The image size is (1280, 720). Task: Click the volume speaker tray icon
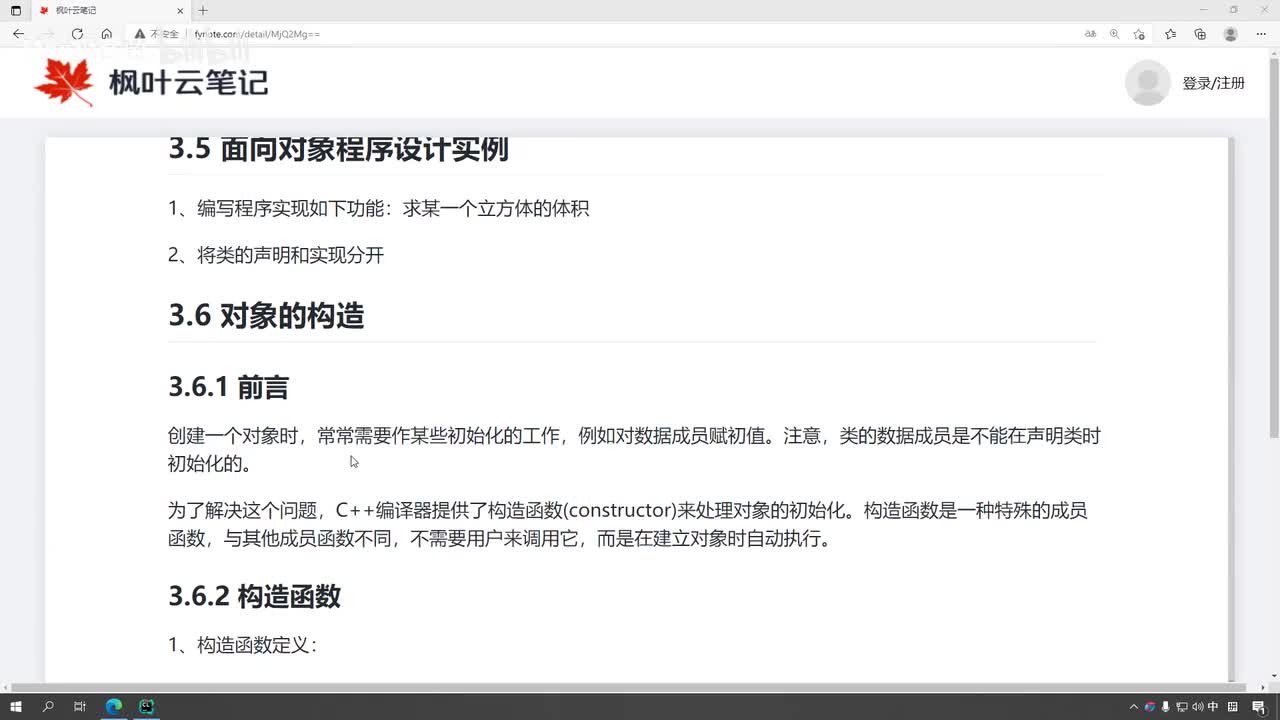coord(1197,707)
